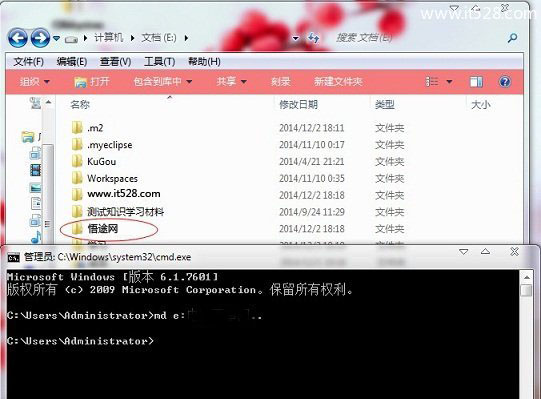Select the .myeclipse folder
Image resolution: width=541 pixels, height=399 pixels.
pyautogui.click(x=110, y=145)
